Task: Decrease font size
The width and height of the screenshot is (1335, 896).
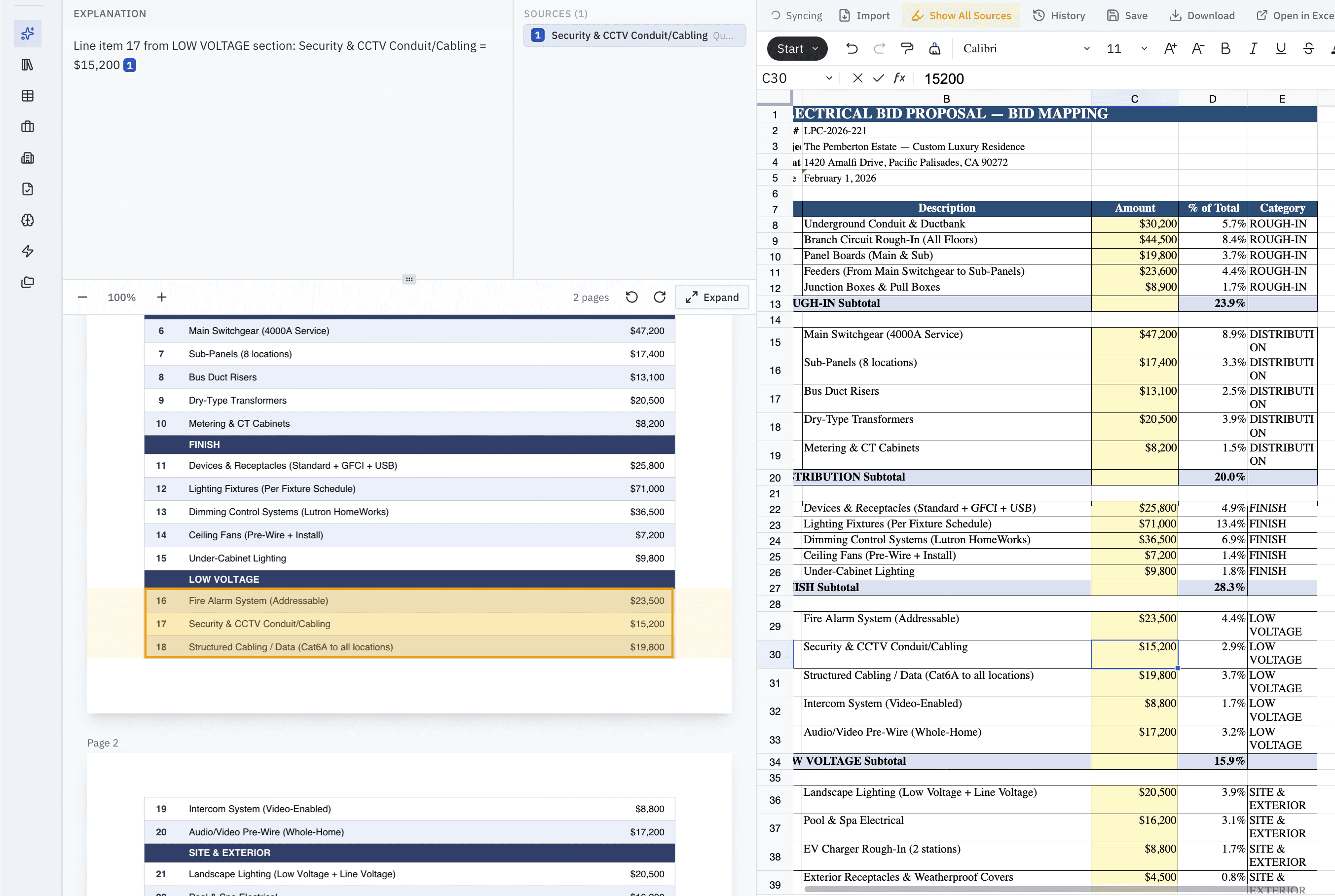Action: pos(1197,48)
